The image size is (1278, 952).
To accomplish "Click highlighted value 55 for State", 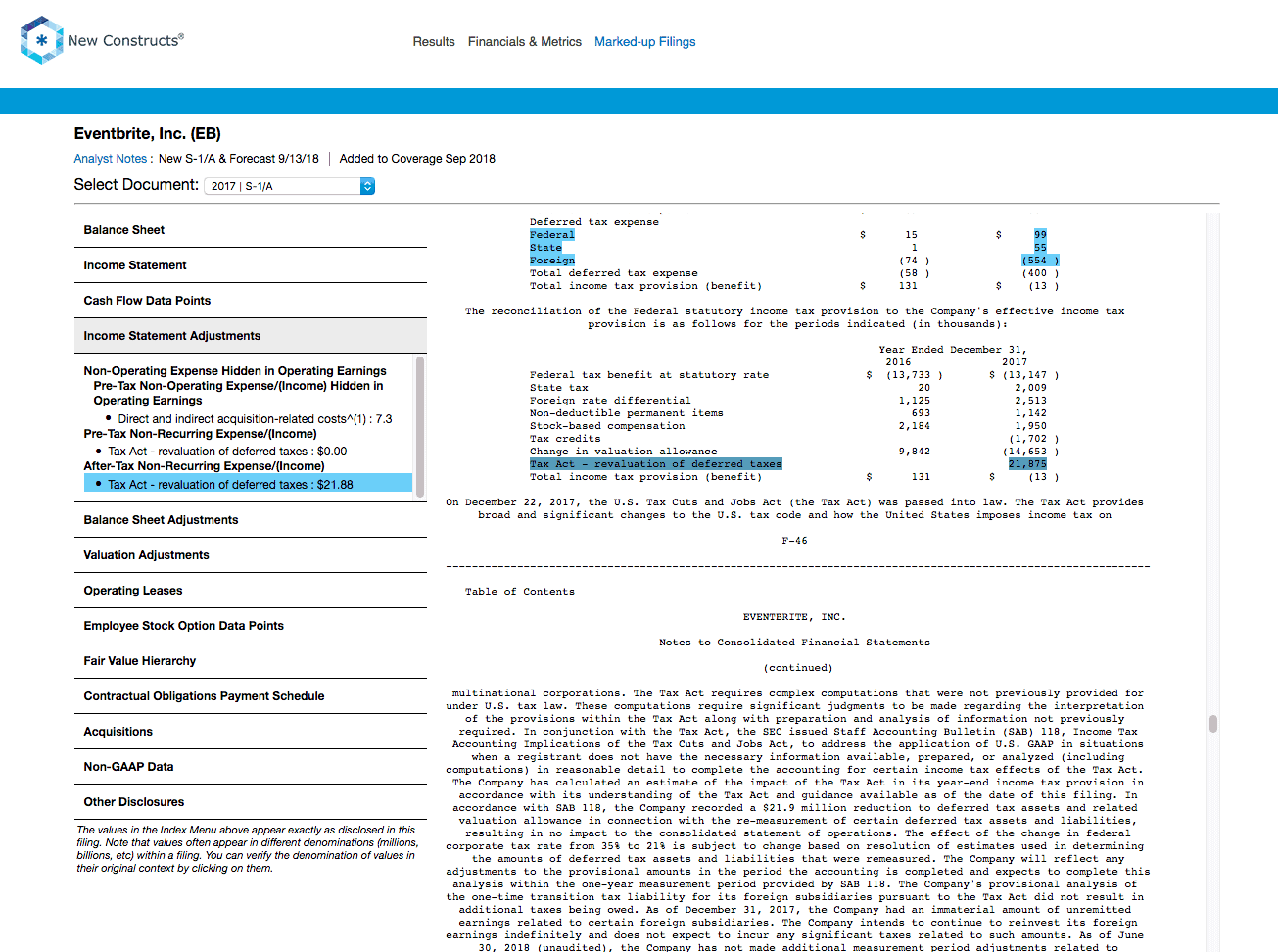I will coord(1040,248).
